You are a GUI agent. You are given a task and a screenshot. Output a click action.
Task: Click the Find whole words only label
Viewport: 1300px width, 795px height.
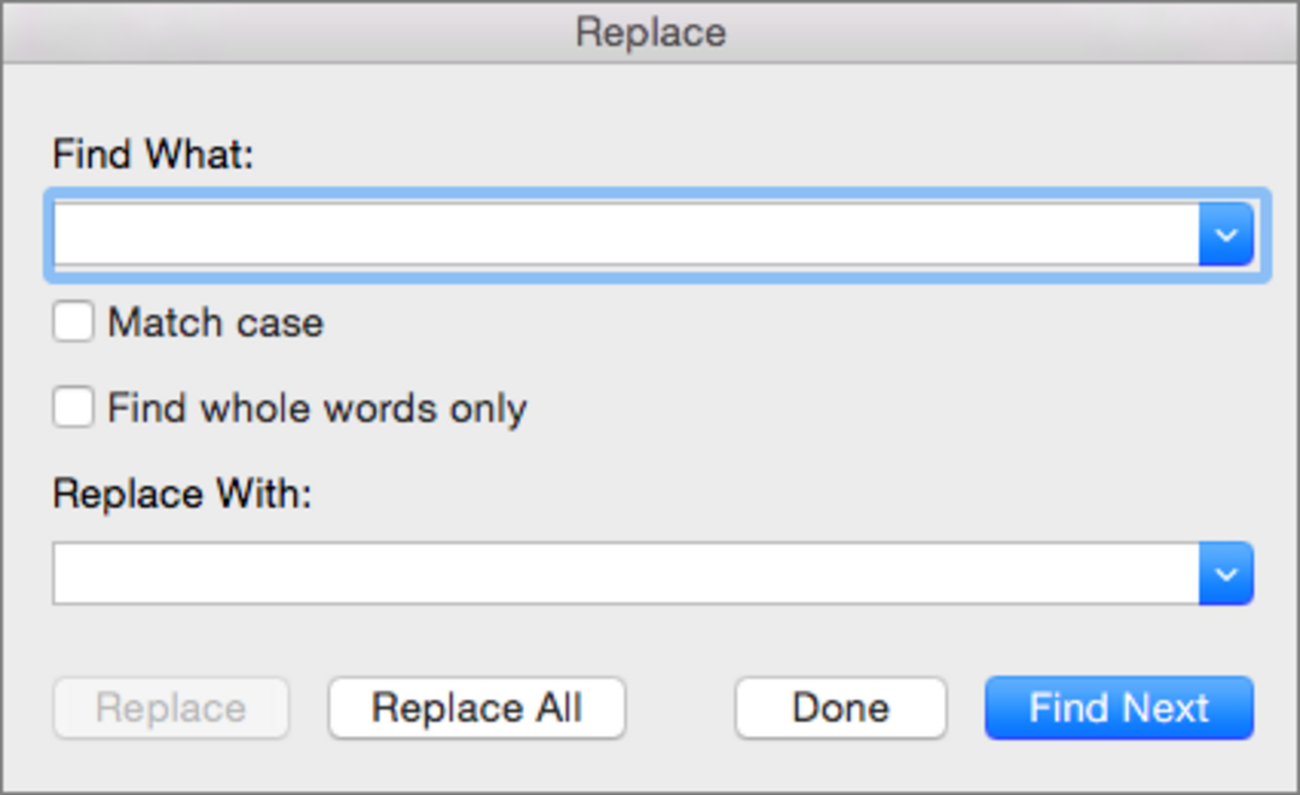pos(317,408)
